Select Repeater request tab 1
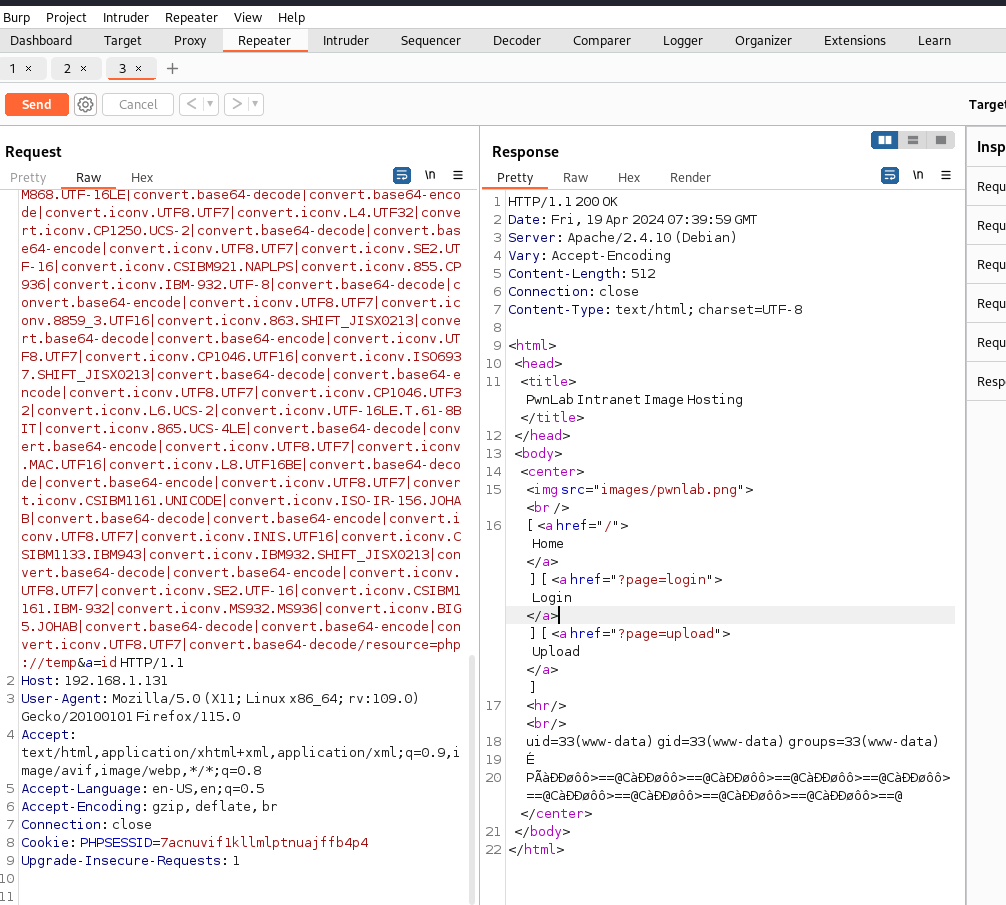1006x905 pixels. point(13,69)
